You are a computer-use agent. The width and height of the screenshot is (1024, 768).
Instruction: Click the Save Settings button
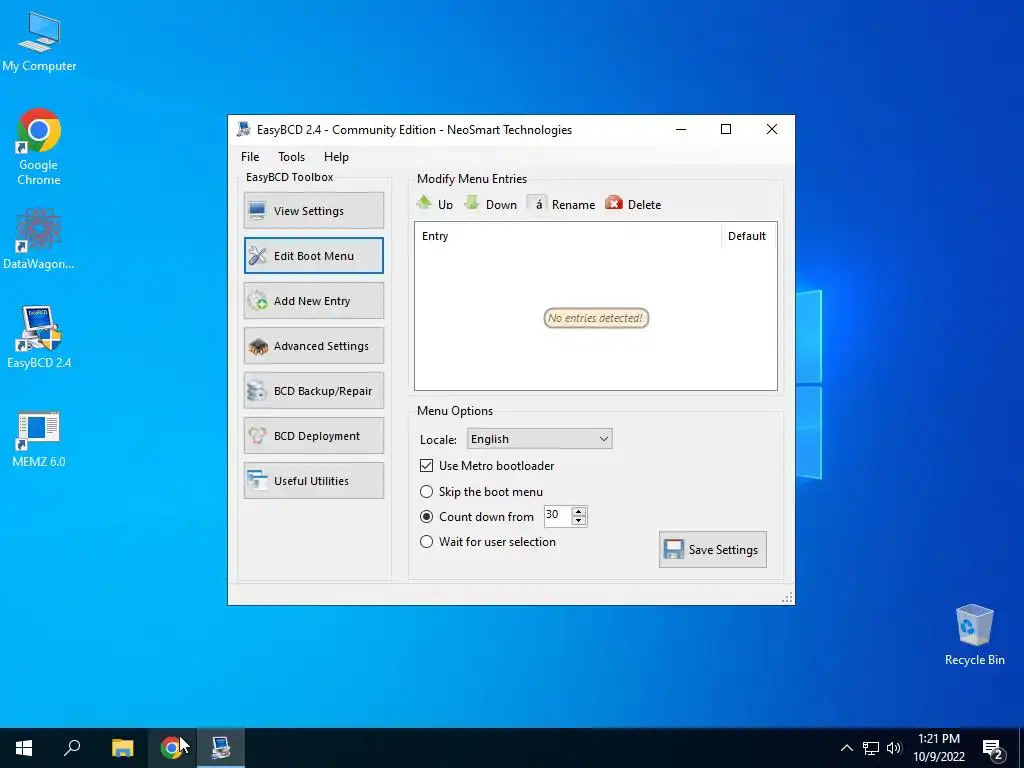click(x=712, y=549)
